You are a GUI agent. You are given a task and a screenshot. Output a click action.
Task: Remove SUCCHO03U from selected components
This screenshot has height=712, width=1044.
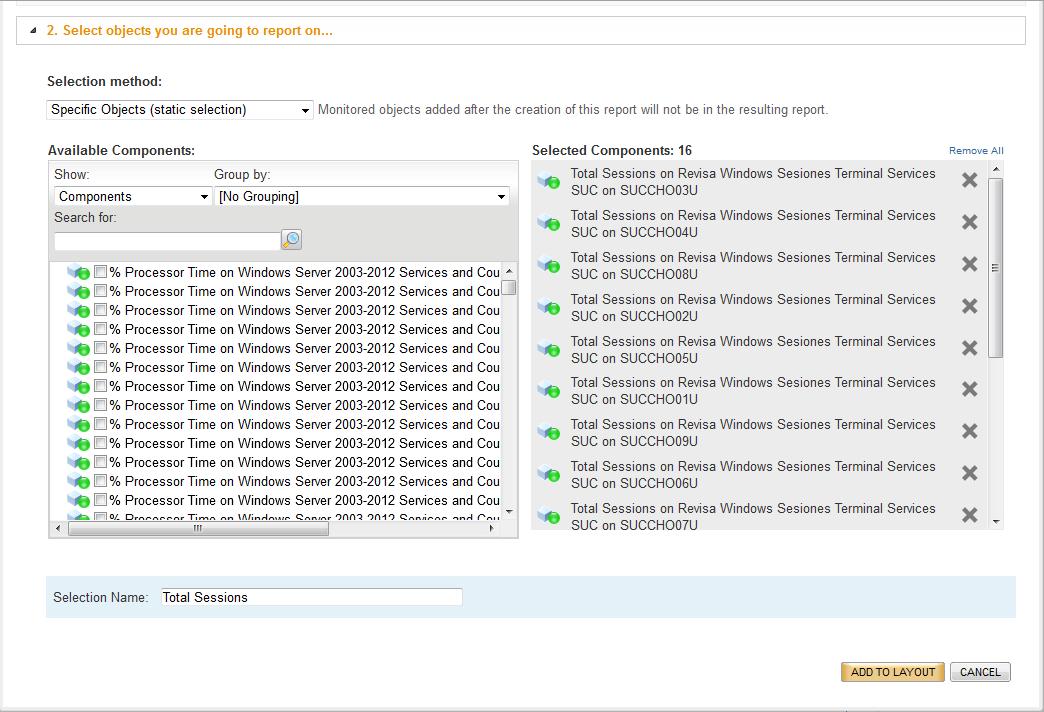(968, 182)
